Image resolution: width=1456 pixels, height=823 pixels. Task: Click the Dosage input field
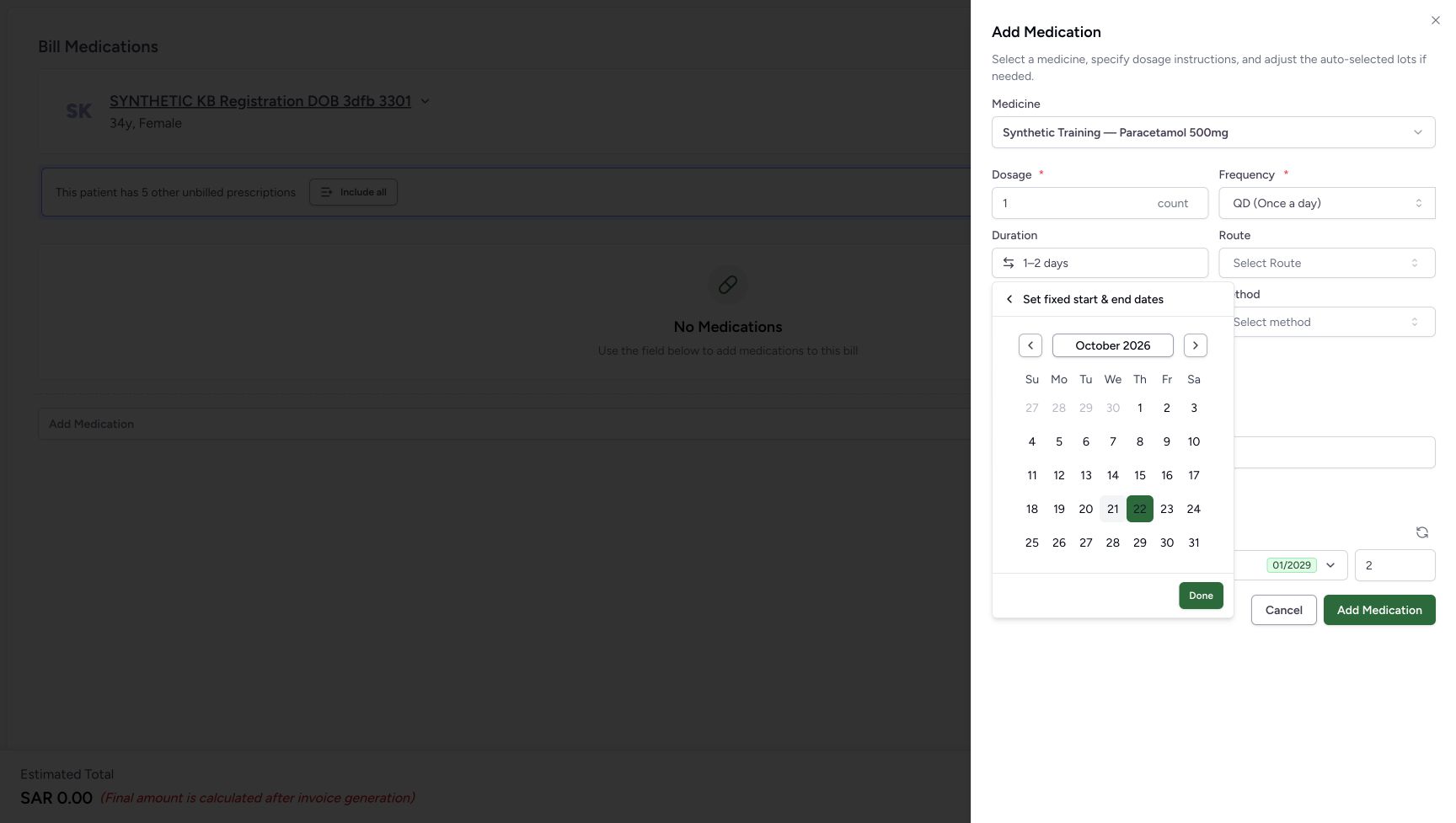[x=1100, y=203]
